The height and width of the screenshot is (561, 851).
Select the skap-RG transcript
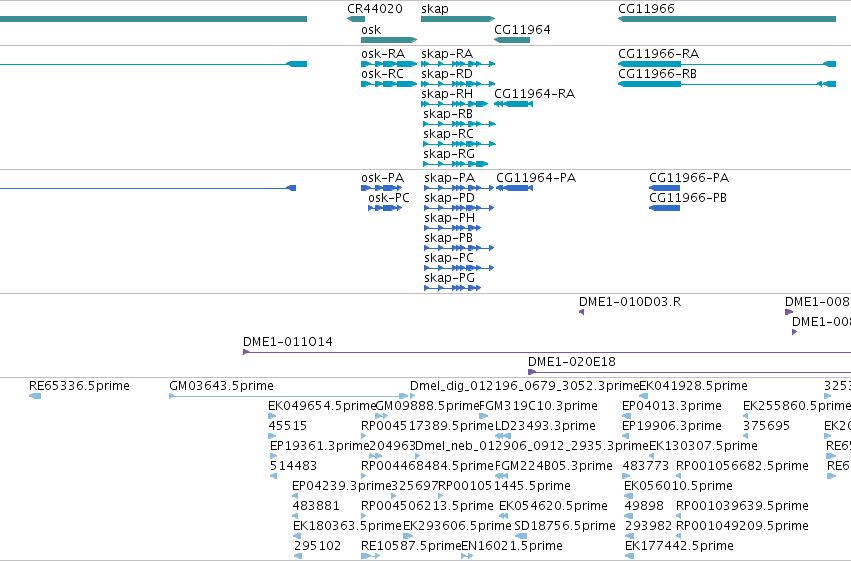point(455,164)
